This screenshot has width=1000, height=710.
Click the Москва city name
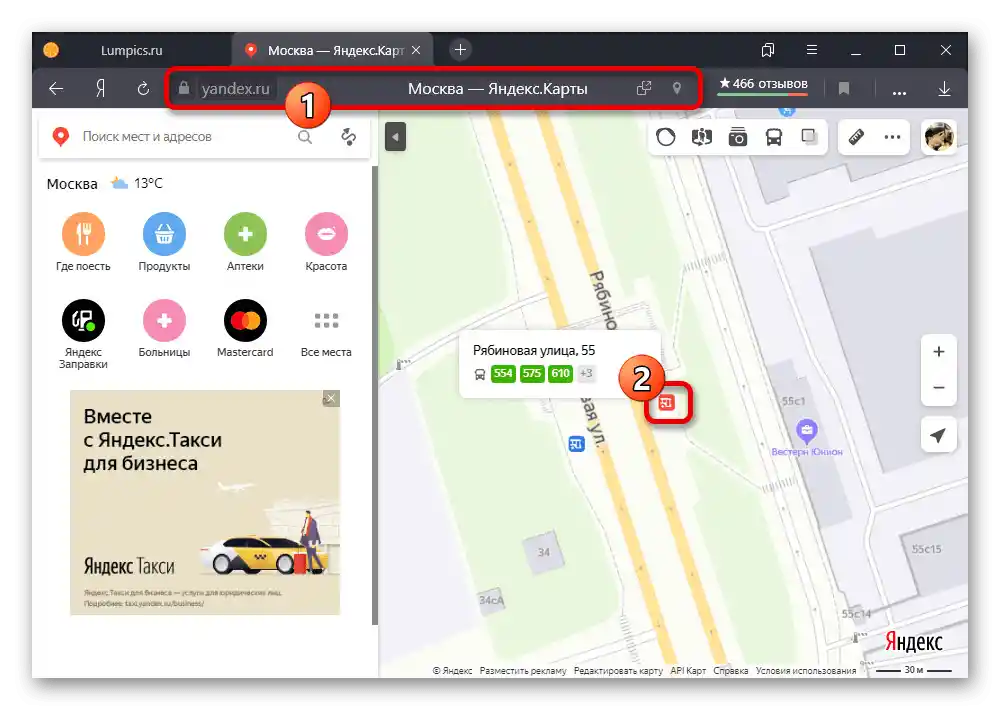[x=72, y=184]
